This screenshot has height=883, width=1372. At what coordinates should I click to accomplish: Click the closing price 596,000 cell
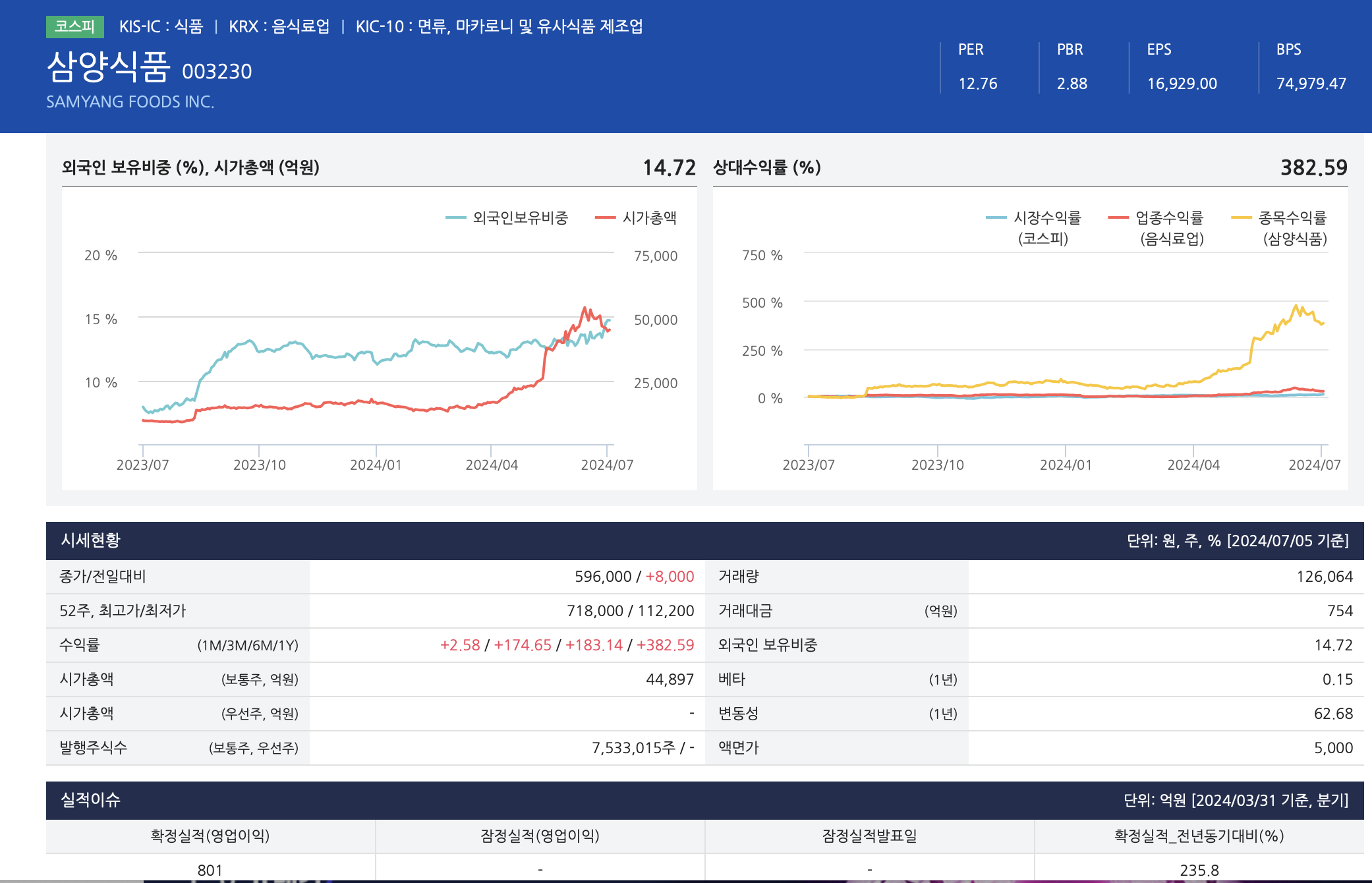click(x=603, y=577)
